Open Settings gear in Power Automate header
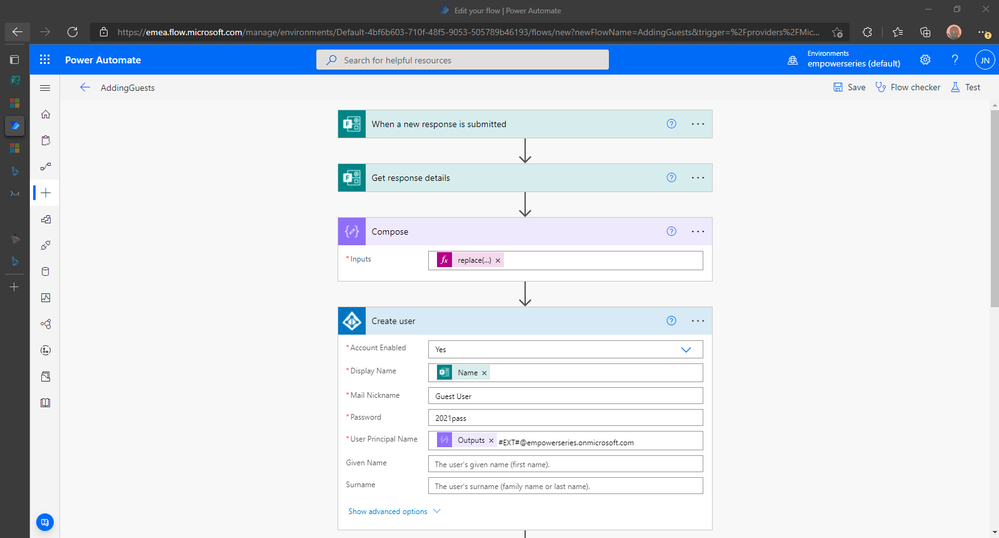The height and width of the screenshot is (538, 999). [925, 59]
